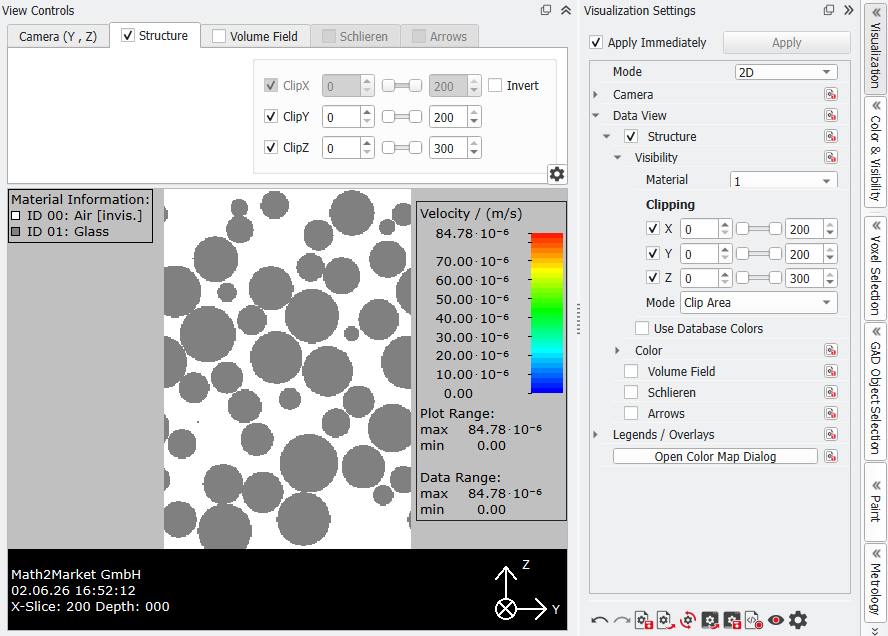The image size is (888, 636).
Task: Open the Material dropdown
Action: point(783,181)
